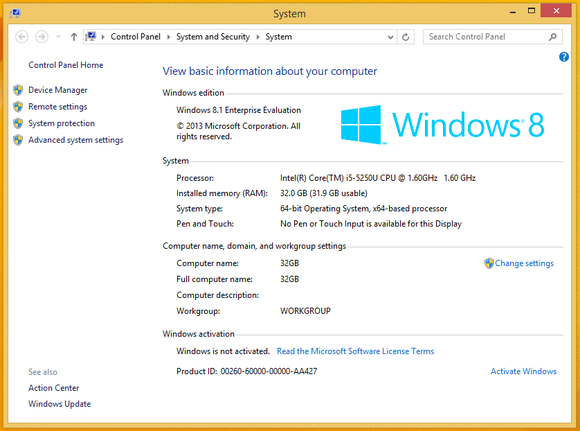Image resolution: width=580 pixels, height=431 pixels.
Task: Open Control Panel Home
Action: tap(66, 65)
